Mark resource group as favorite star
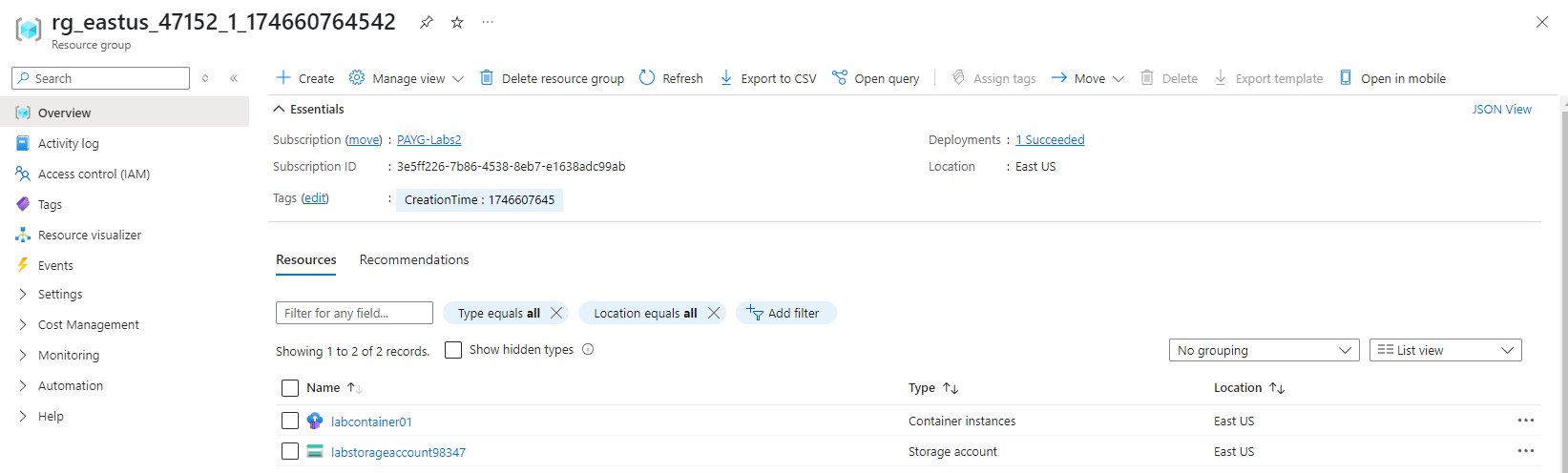This screenshot has width=1568, height=473. point(457,23)
